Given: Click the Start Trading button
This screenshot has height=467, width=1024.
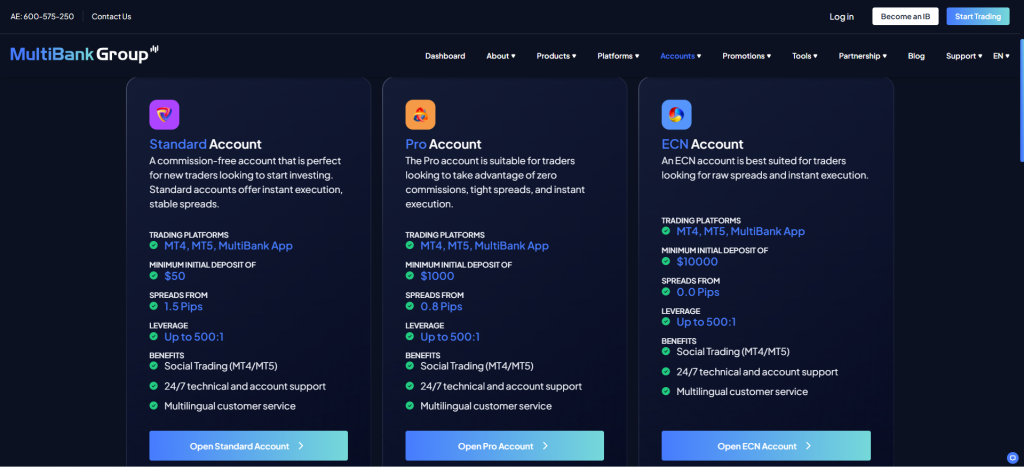Looking at the screenshot, I should [978, 16].
